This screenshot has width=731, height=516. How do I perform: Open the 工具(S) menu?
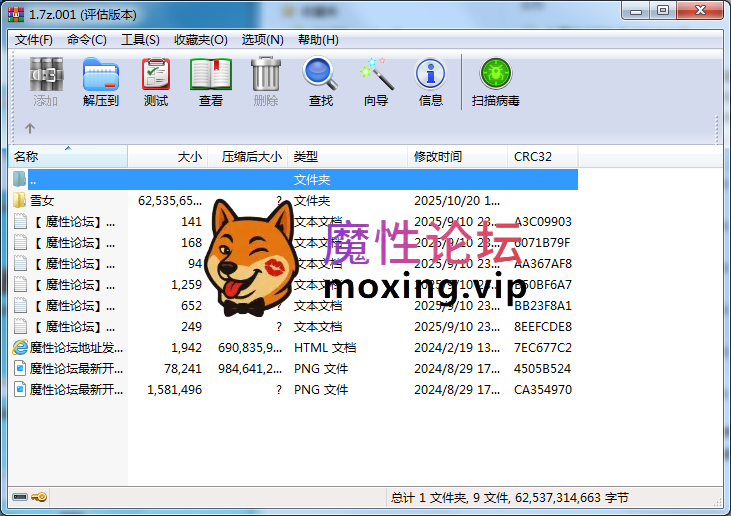(140, 40)
